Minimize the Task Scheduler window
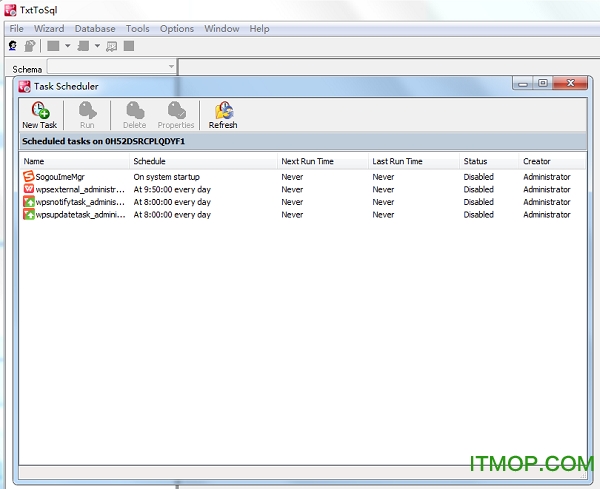The width and height of the screenshot is (600, 489). click(x=523, y=83)
